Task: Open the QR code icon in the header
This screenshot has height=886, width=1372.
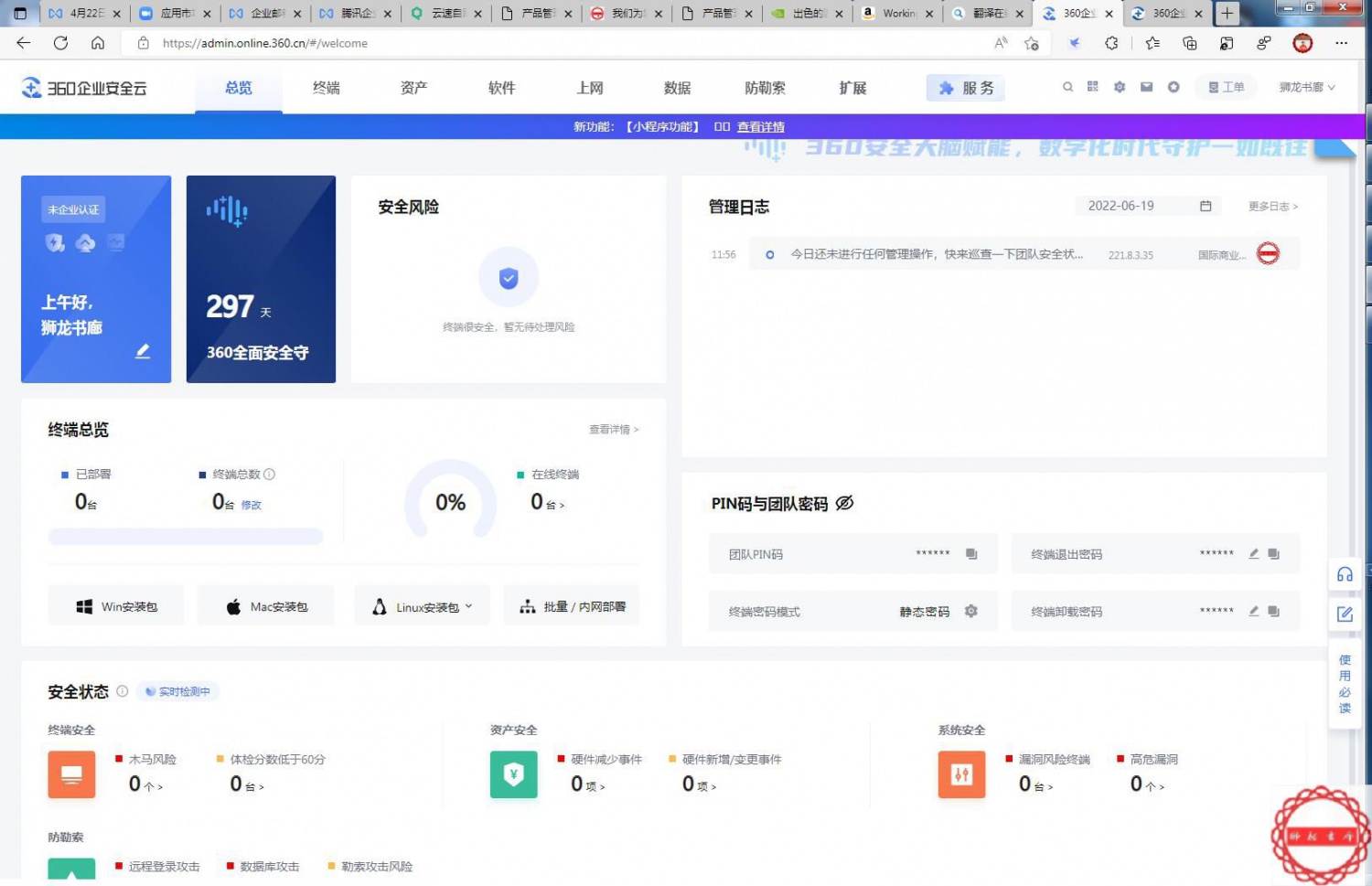Action: (x=1092, y=87)
